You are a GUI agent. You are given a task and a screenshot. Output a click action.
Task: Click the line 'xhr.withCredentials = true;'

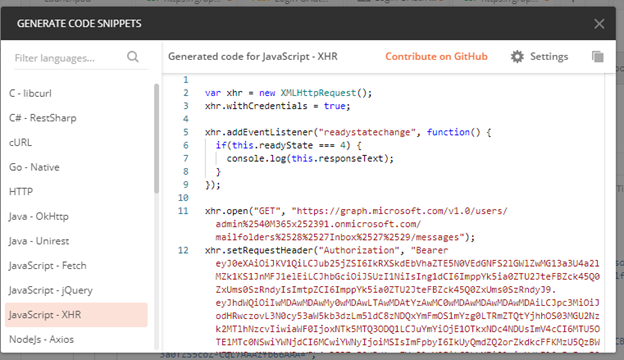coord(277,106)
